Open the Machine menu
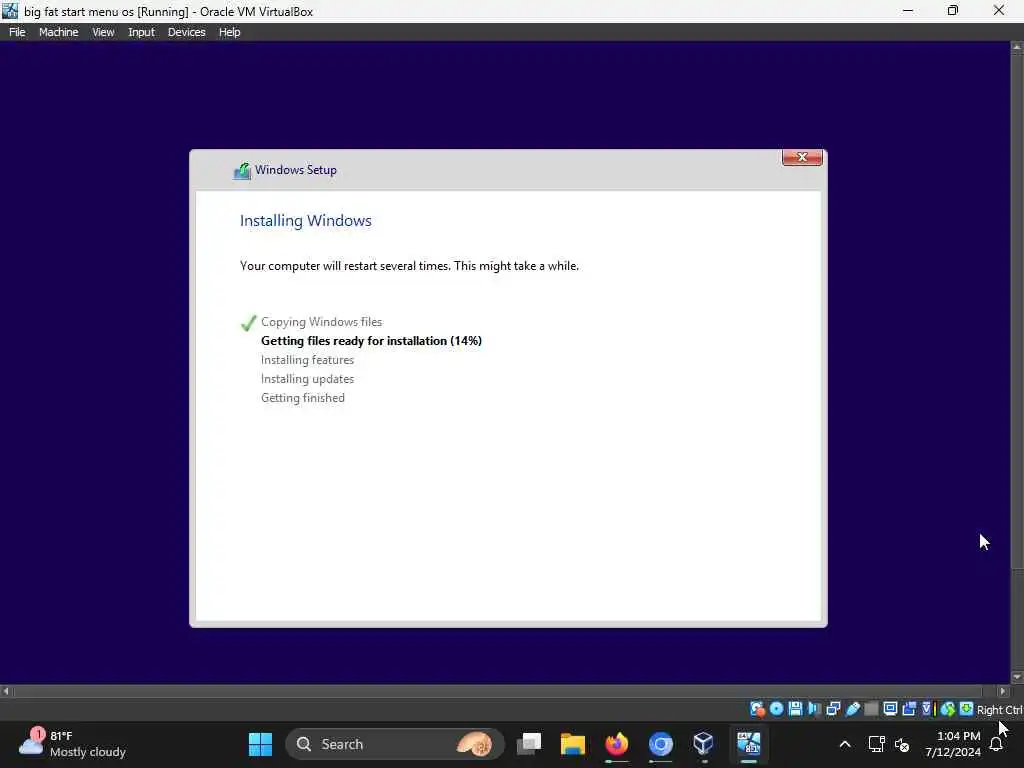 [x=58, y=32]
